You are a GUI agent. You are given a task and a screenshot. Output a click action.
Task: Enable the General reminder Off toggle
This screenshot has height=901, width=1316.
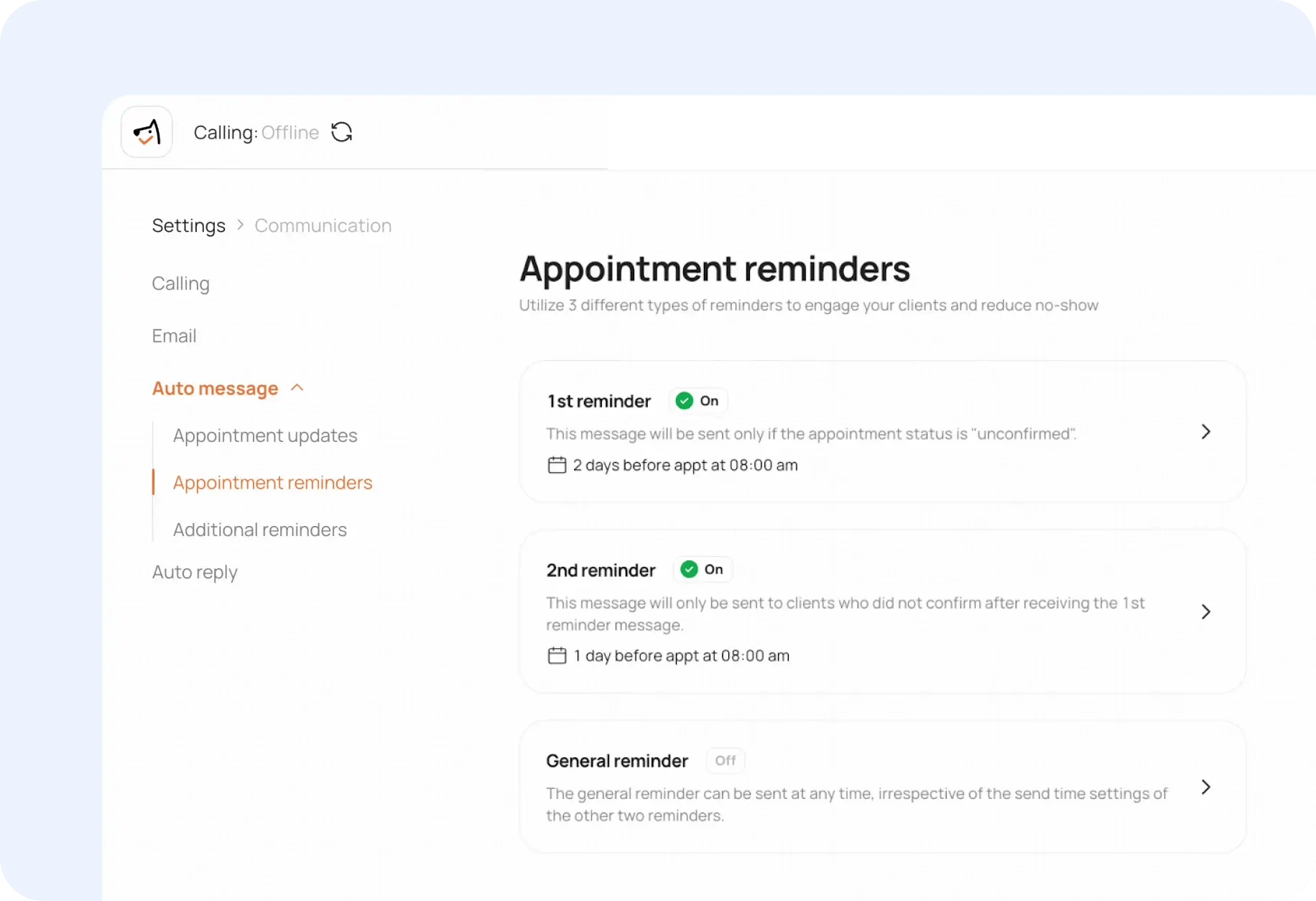pos(725,760)
